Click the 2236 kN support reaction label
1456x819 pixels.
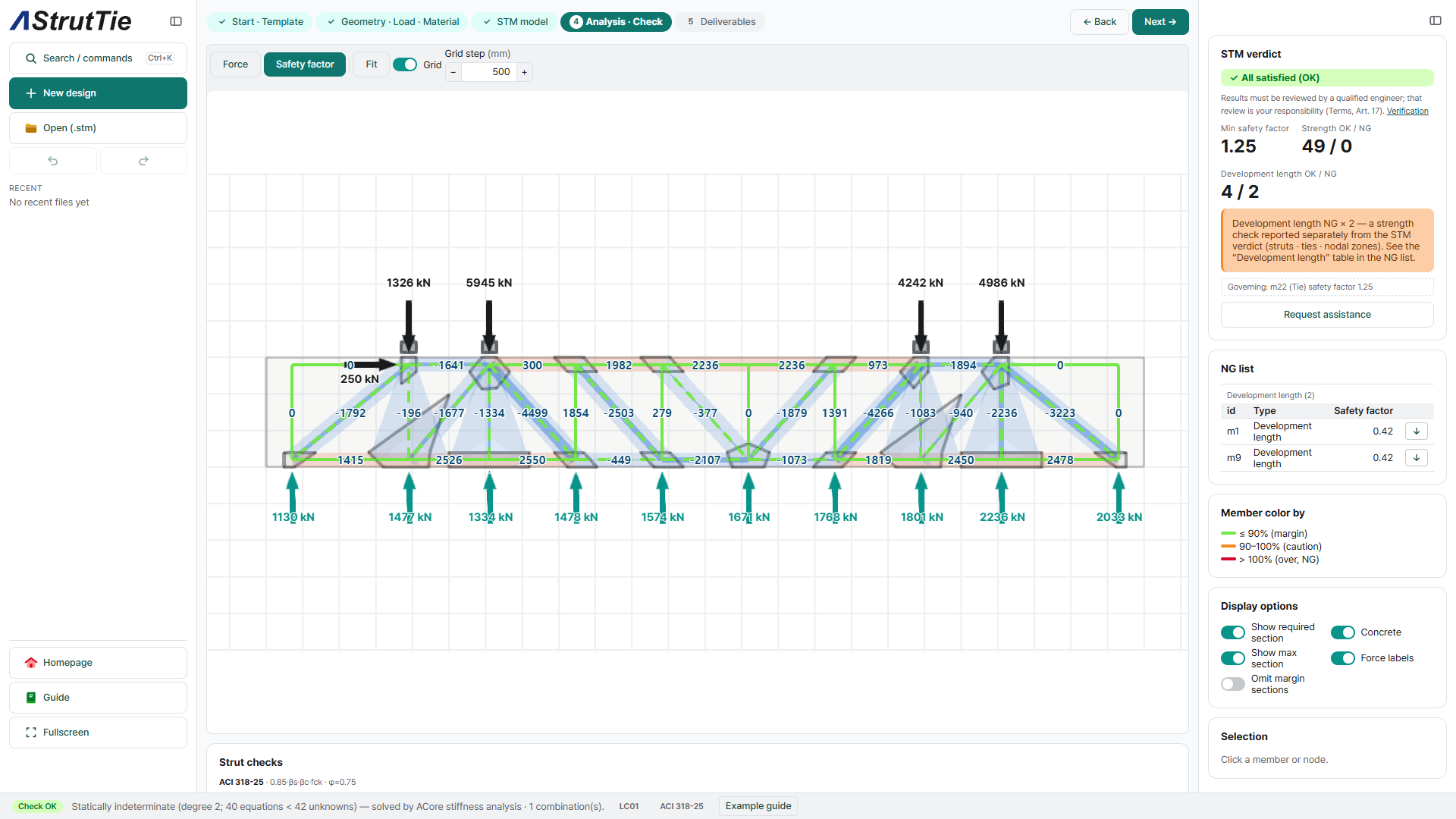pyautogui.click(x=1002, y=517)
